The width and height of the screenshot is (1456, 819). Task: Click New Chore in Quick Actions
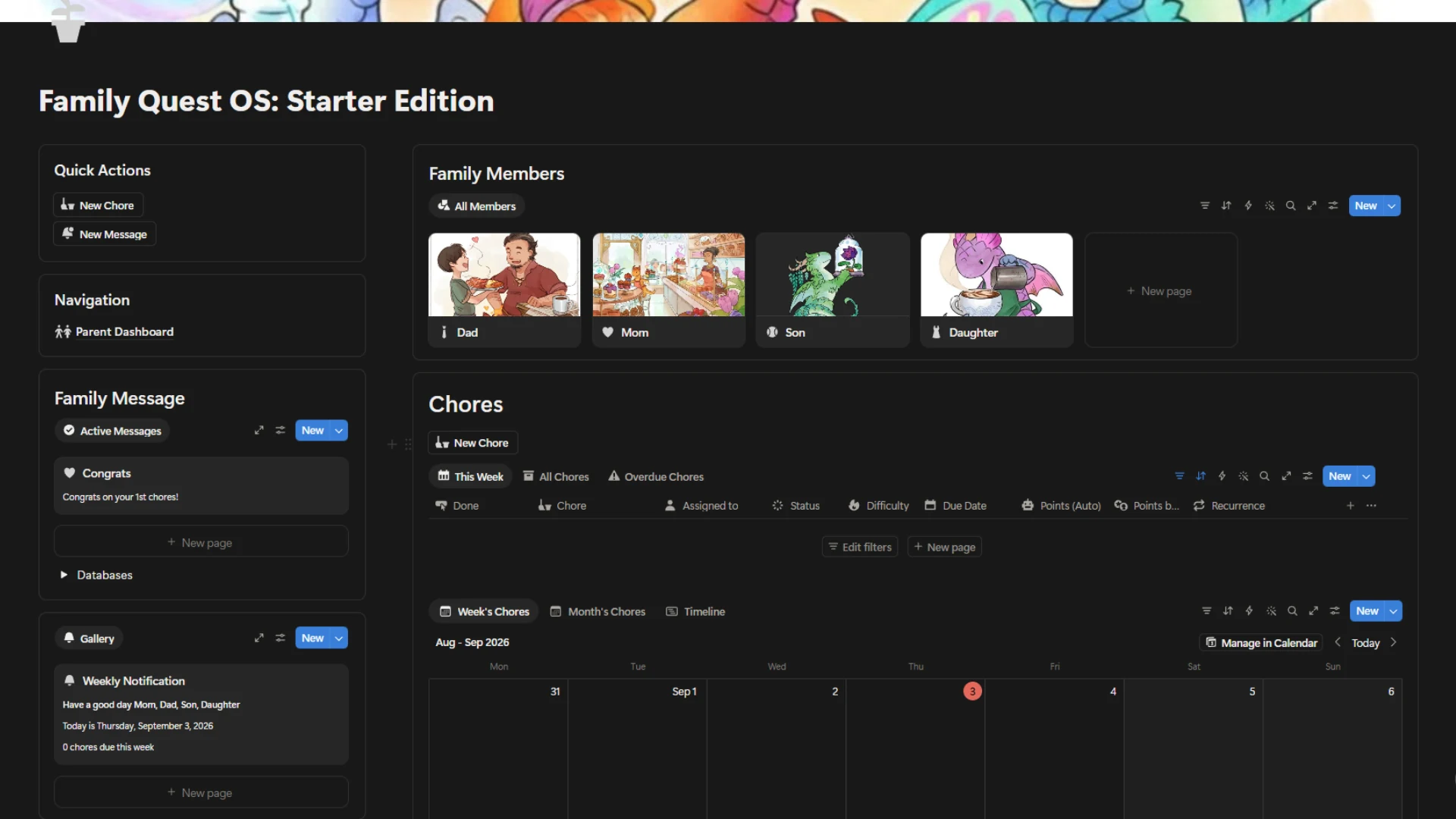[x=98, y=205]
